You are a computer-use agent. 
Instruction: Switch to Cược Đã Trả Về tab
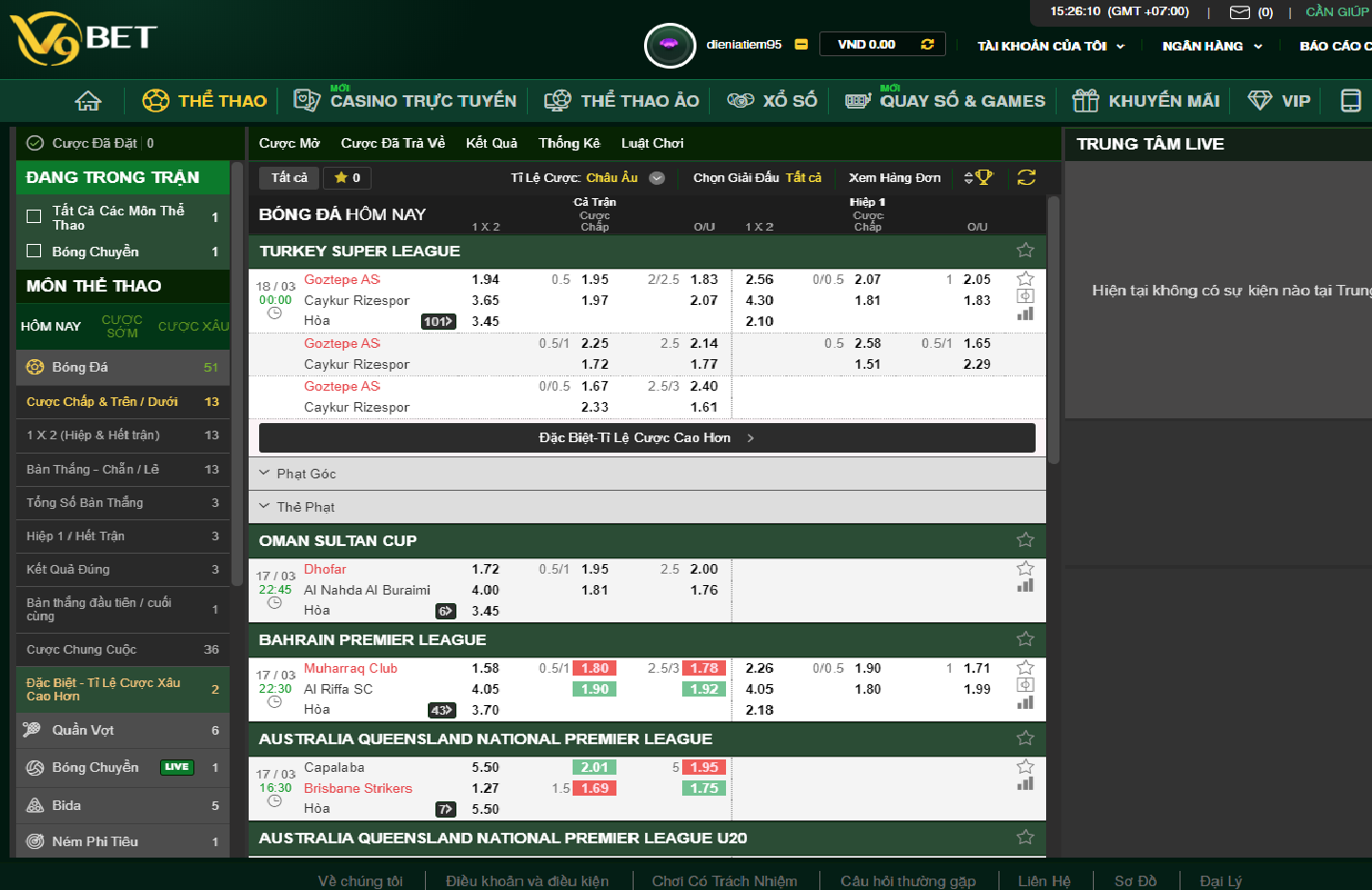point(393,143)
